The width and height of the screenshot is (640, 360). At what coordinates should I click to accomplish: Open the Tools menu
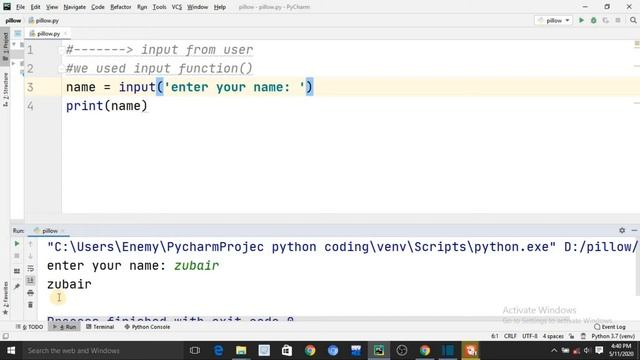point(160,7)
